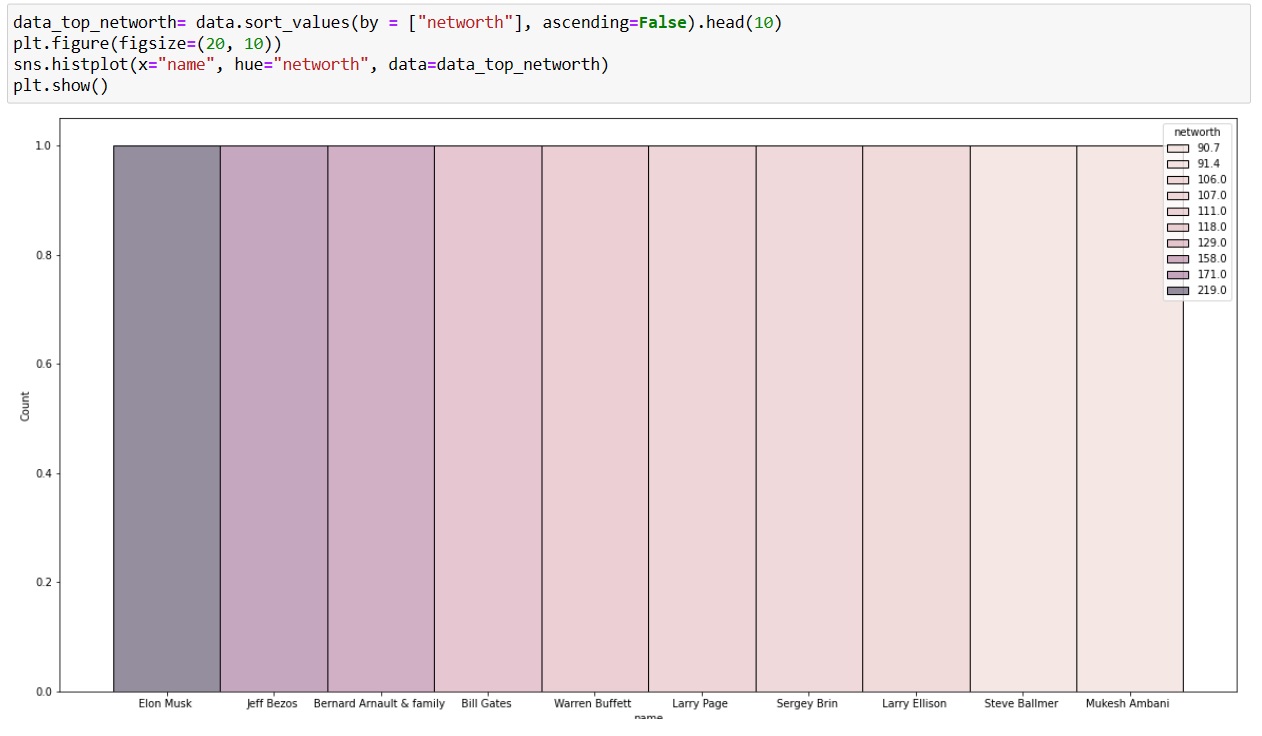The width and height of the screenshot is (1262, 736).
Task: Click the Elon Musk x-axis label
Action: click(166, 704)
